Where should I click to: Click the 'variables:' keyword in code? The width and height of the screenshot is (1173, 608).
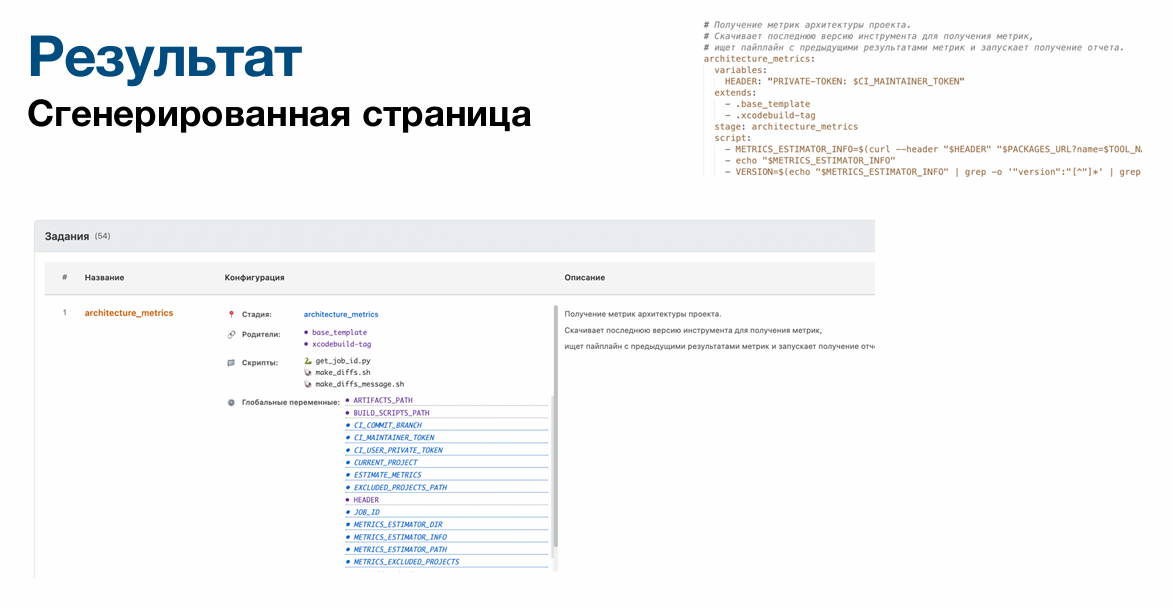tap(740, 70)
